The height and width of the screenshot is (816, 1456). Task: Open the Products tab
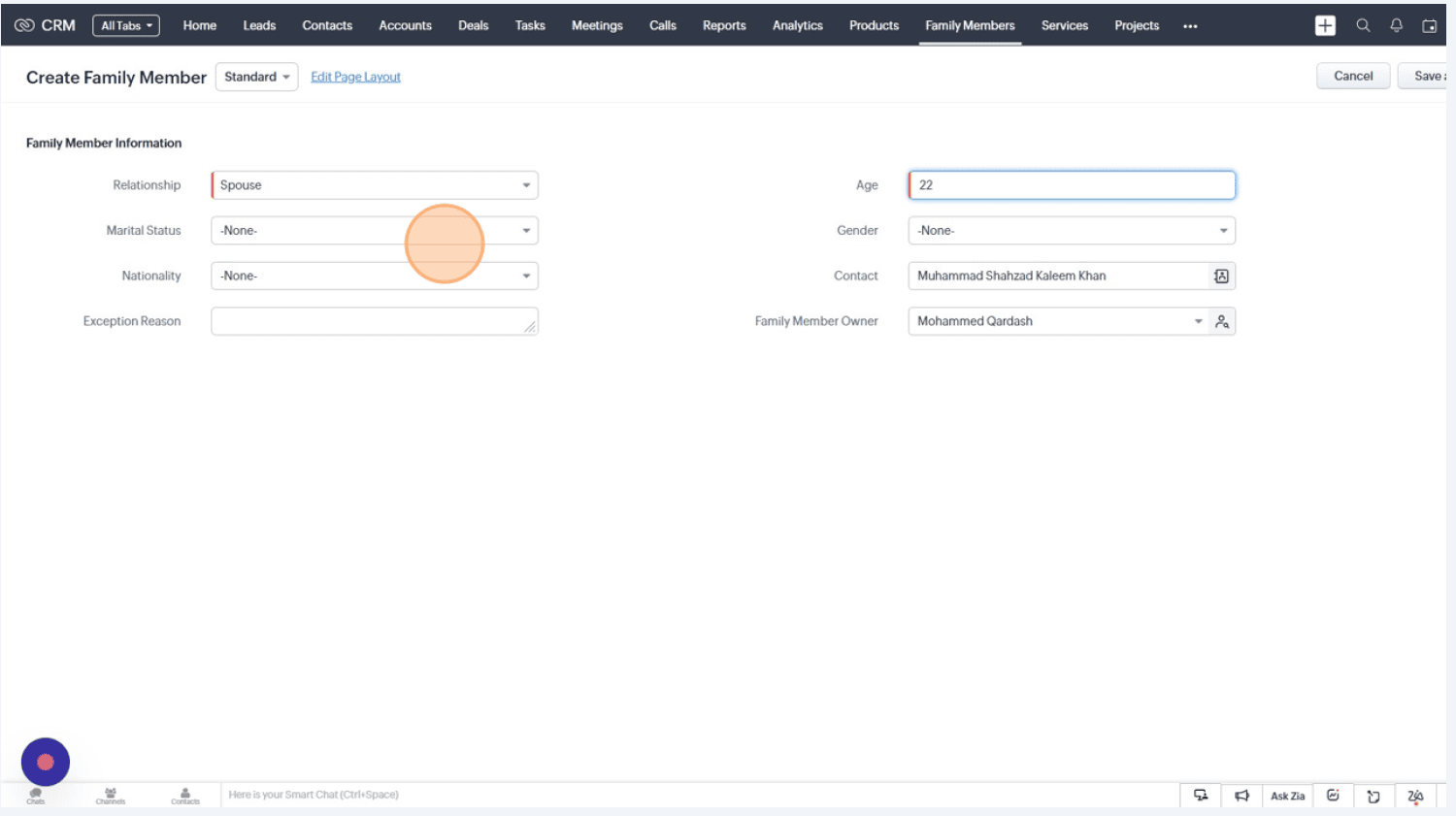[x=874, y=26]
